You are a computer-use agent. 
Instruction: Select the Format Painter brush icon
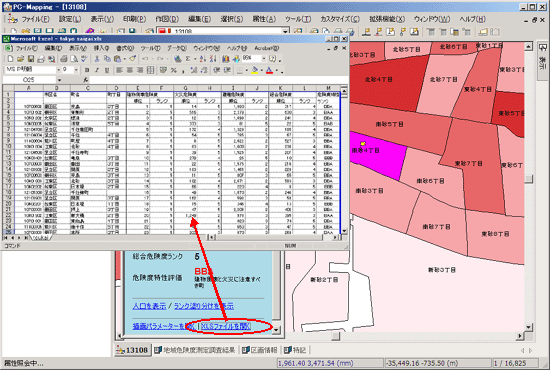(x=132, y=59)
